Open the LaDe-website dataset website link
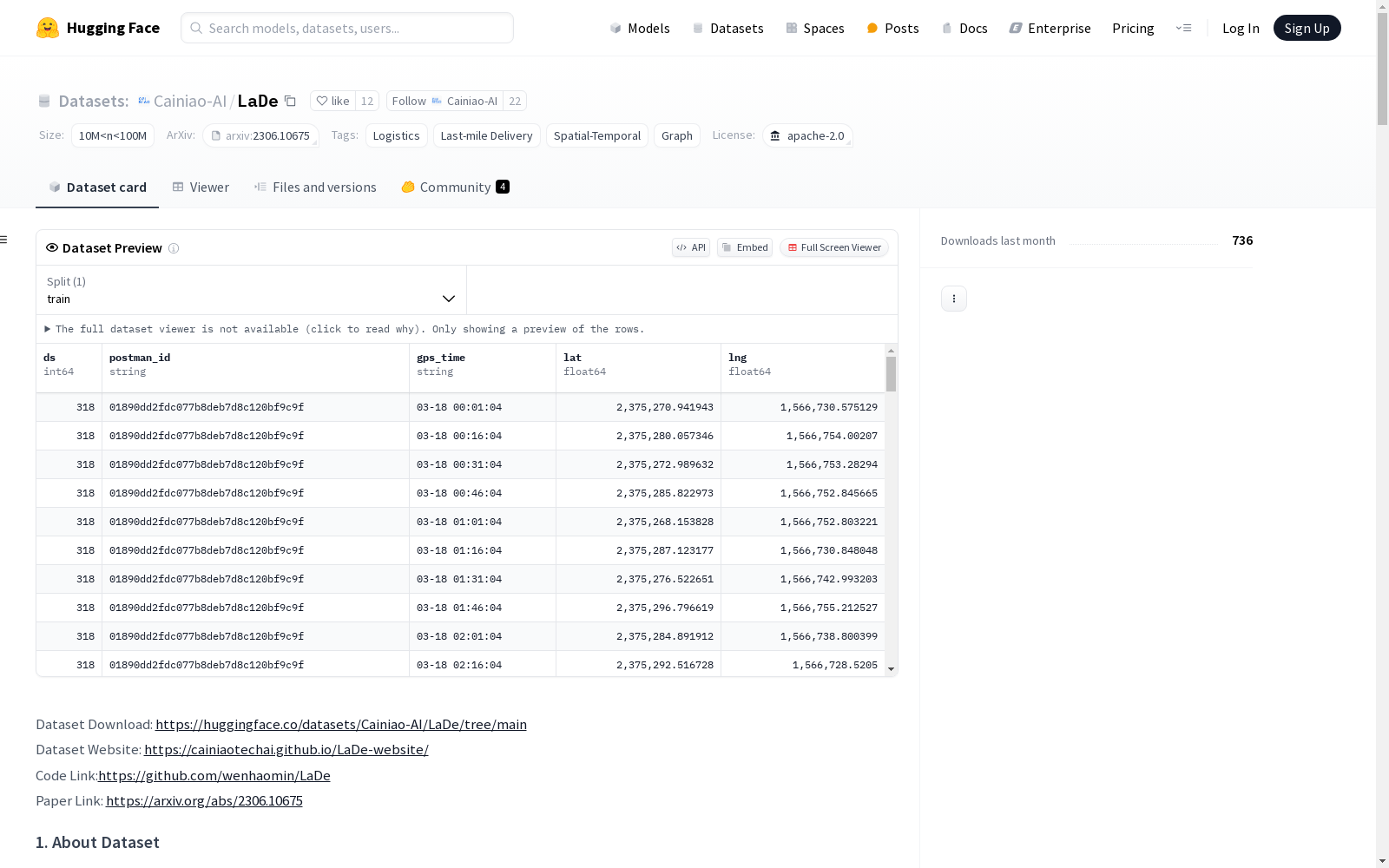 (x=286, y=749)
